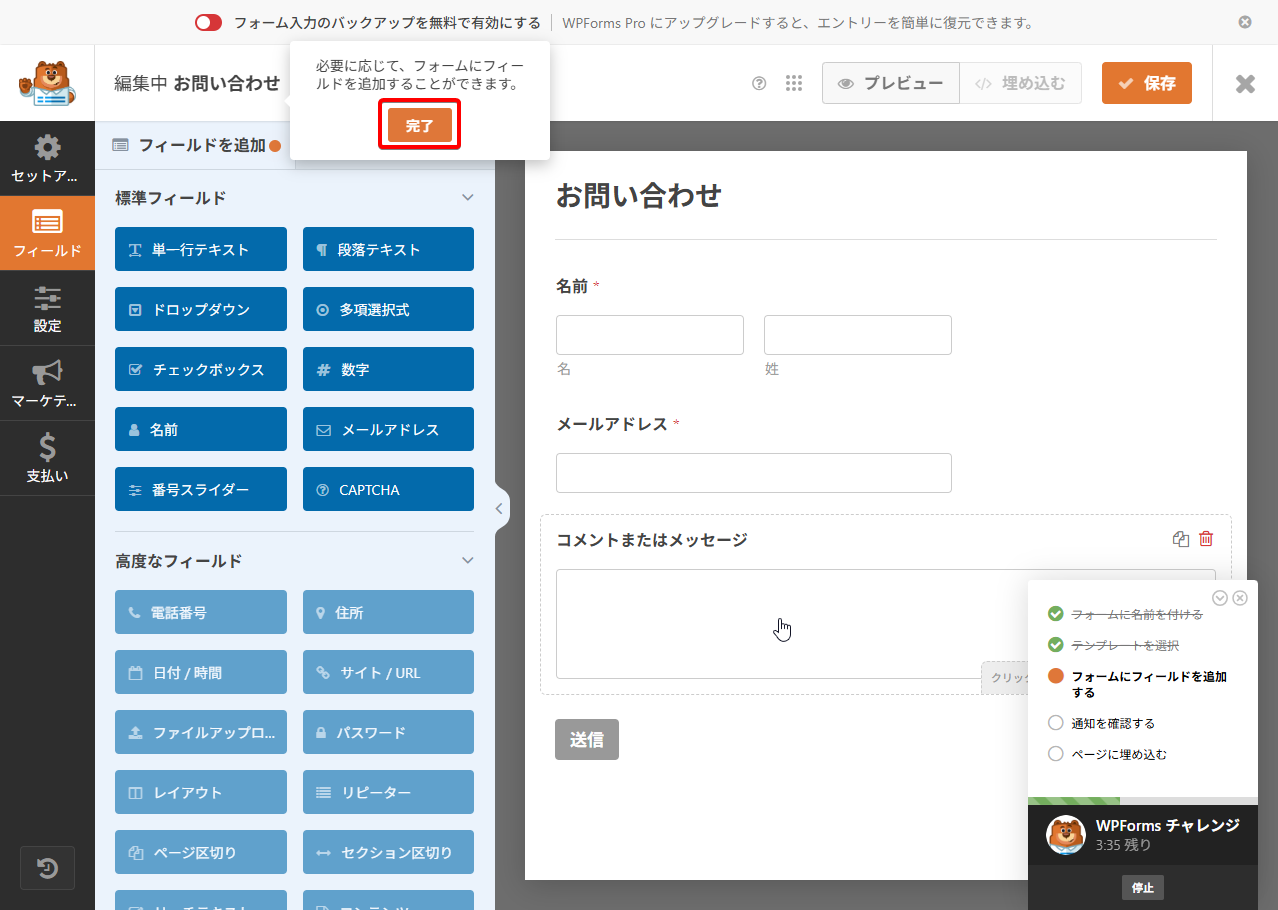This screenshot has height=910, width=1278.
Task: Click the WPForms bear logo
Action: pos(47,83)
